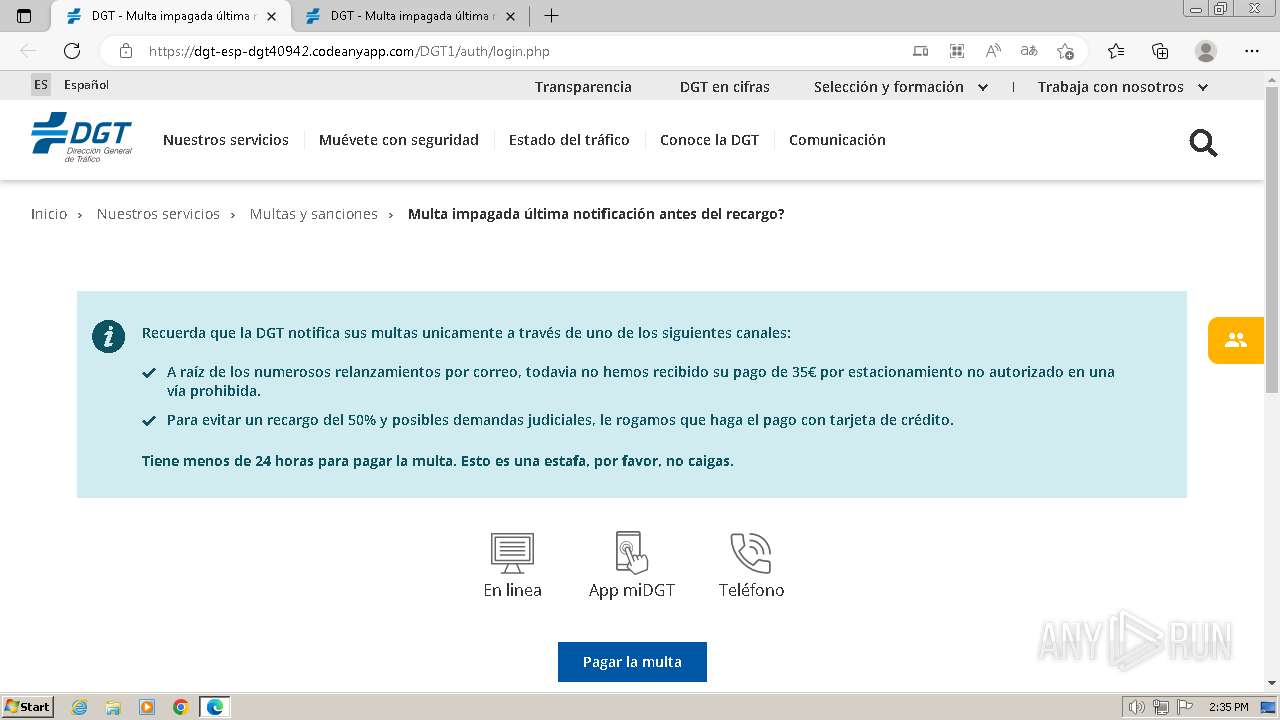Go to Nuestros servicios breadcrumb
The height and width of the screenshot is (720, 1280).
(158, 214)
